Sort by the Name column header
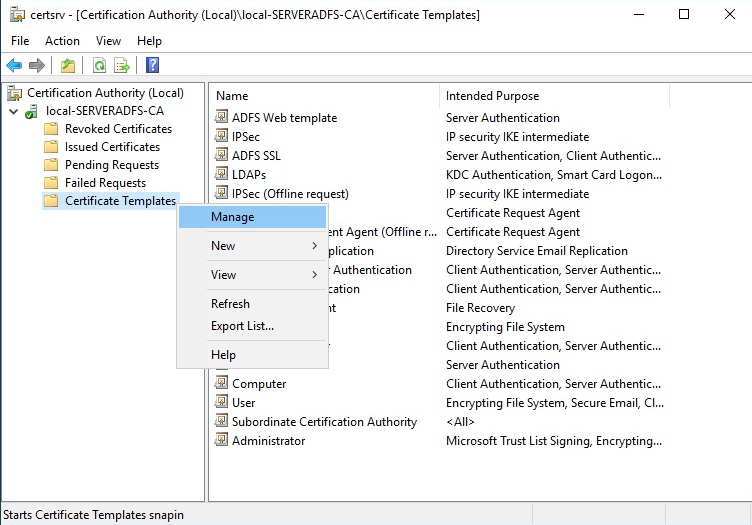This screenshot has width=752, height=525. pos(232,96)
